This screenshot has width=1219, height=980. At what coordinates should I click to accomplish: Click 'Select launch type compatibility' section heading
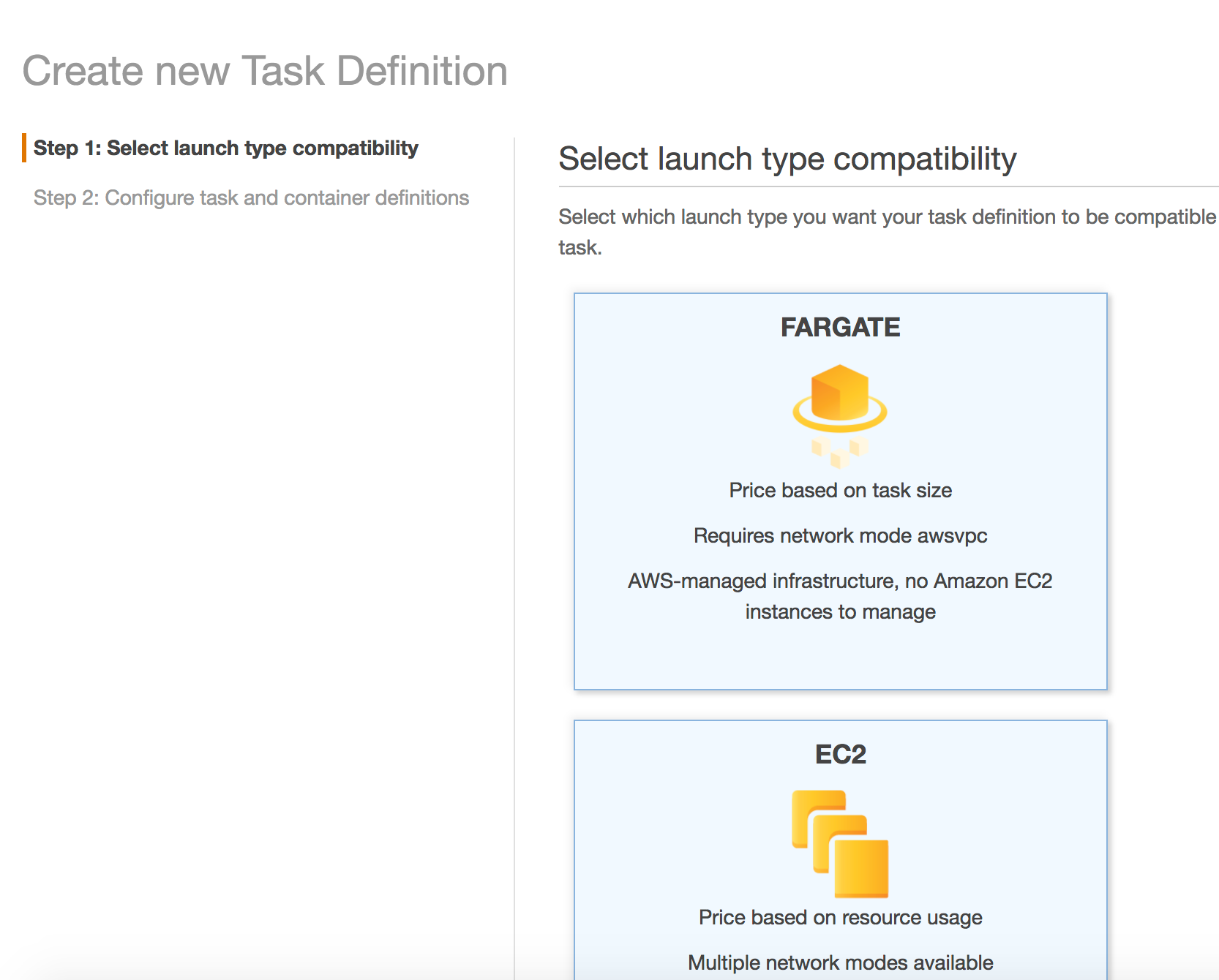pyautogui.click(x=787, y=159)
